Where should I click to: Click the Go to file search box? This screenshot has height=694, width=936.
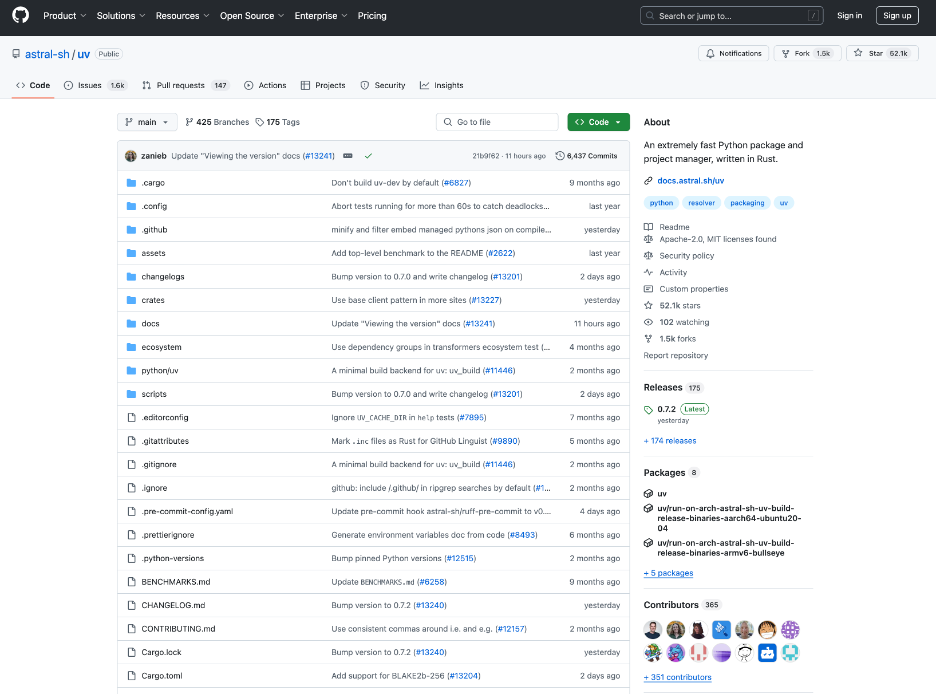[497, 122]
